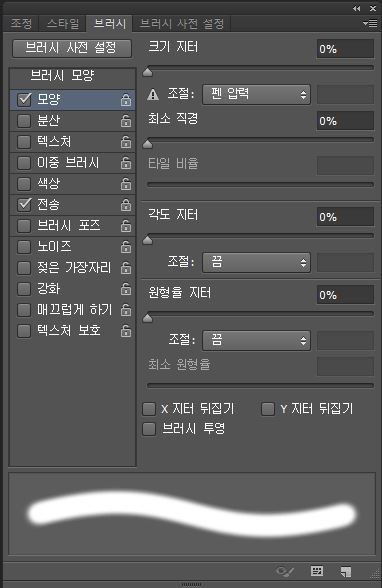The height and width of the screenshot is (588, 382).
Task: Open the preset manager icon in the bottom bar
Action: click(x=317, y=571)
